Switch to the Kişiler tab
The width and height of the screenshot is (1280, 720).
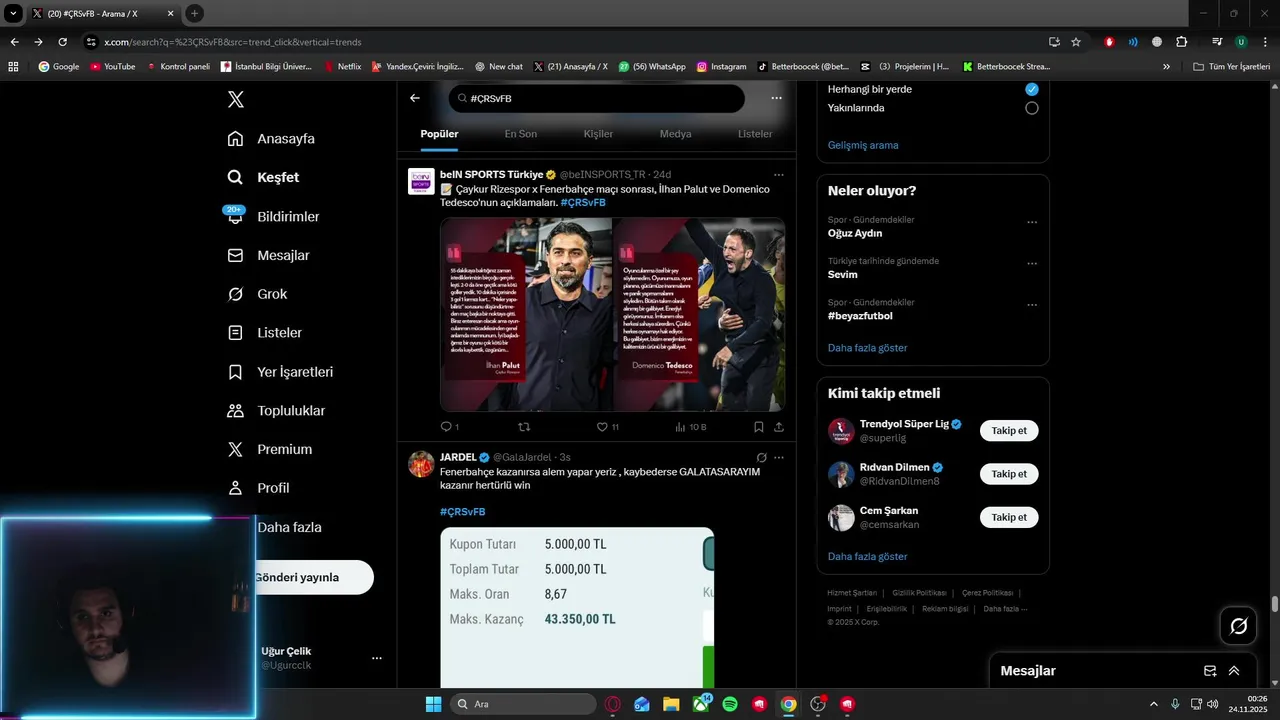pos(598,134)
